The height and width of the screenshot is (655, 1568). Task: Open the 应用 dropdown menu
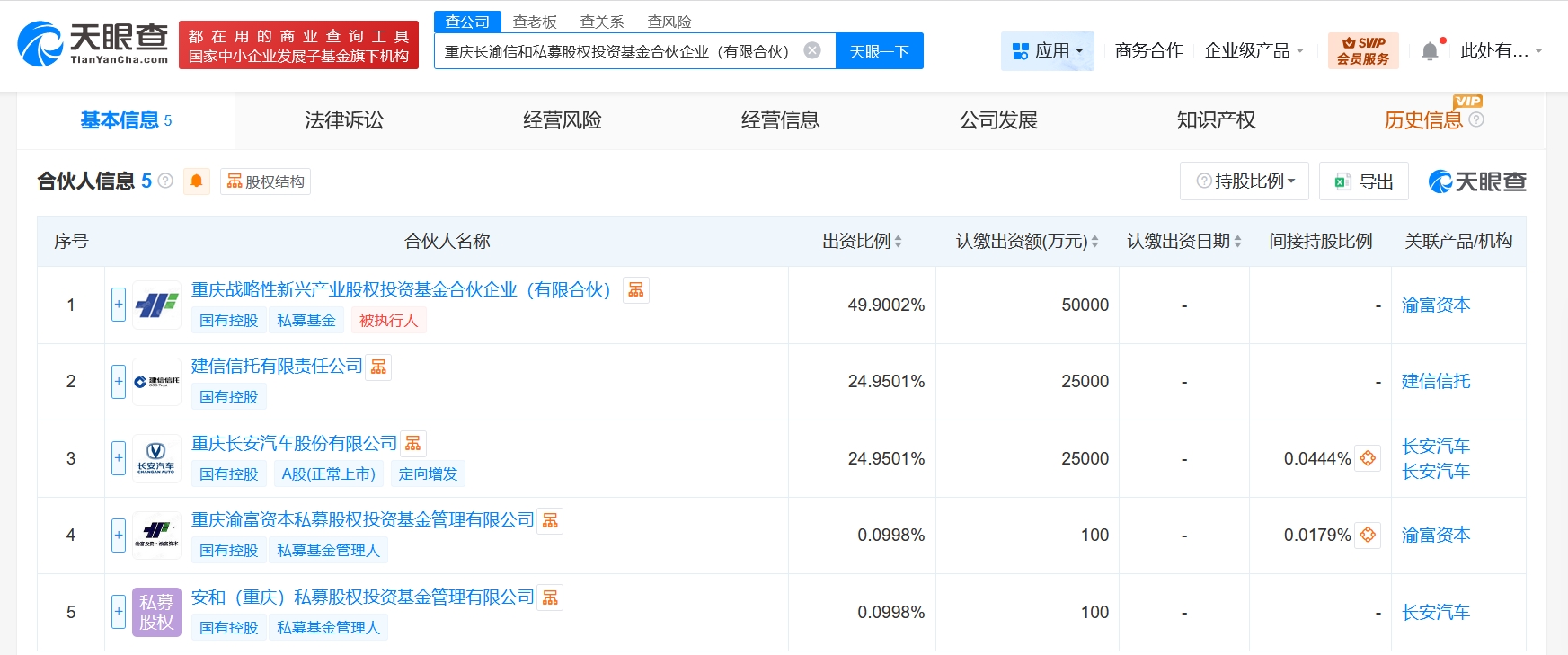pyautogui.click(x=1048, y=51)
